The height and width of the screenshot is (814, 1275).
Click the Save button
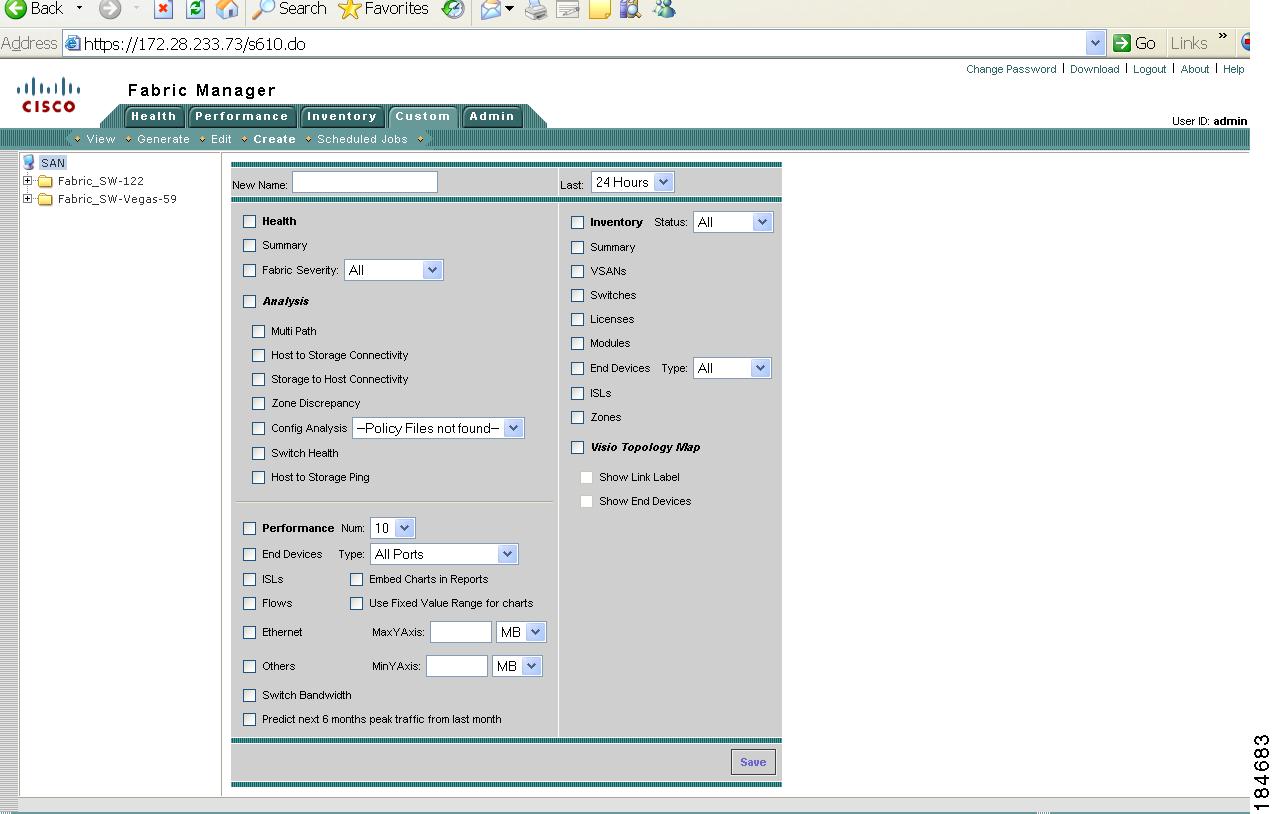(x=753, y=762)
